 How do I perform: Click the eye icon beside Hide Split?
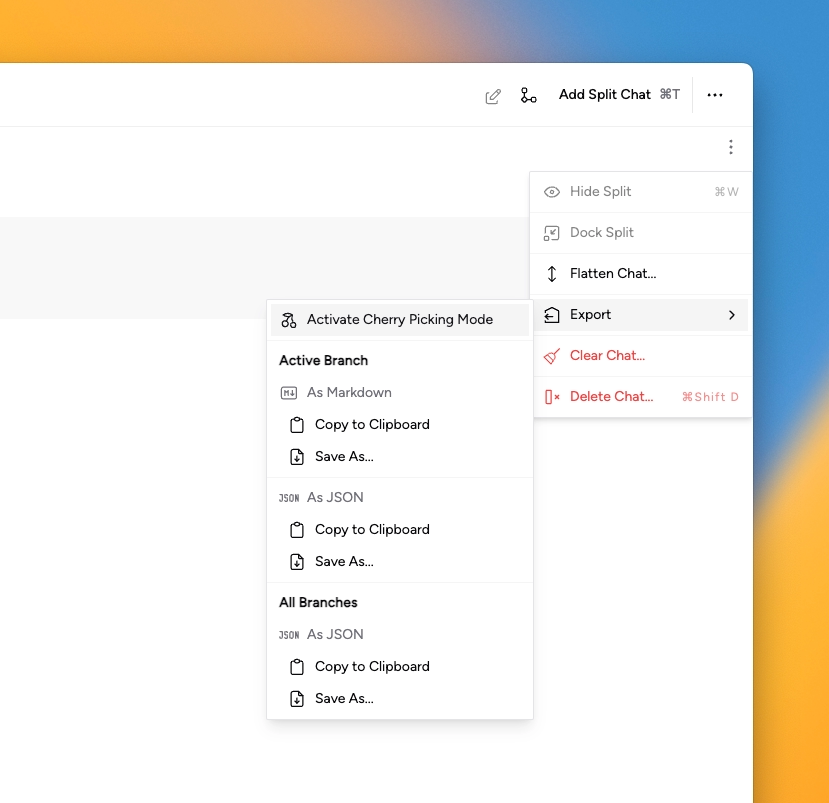click(x=551, y=191)
